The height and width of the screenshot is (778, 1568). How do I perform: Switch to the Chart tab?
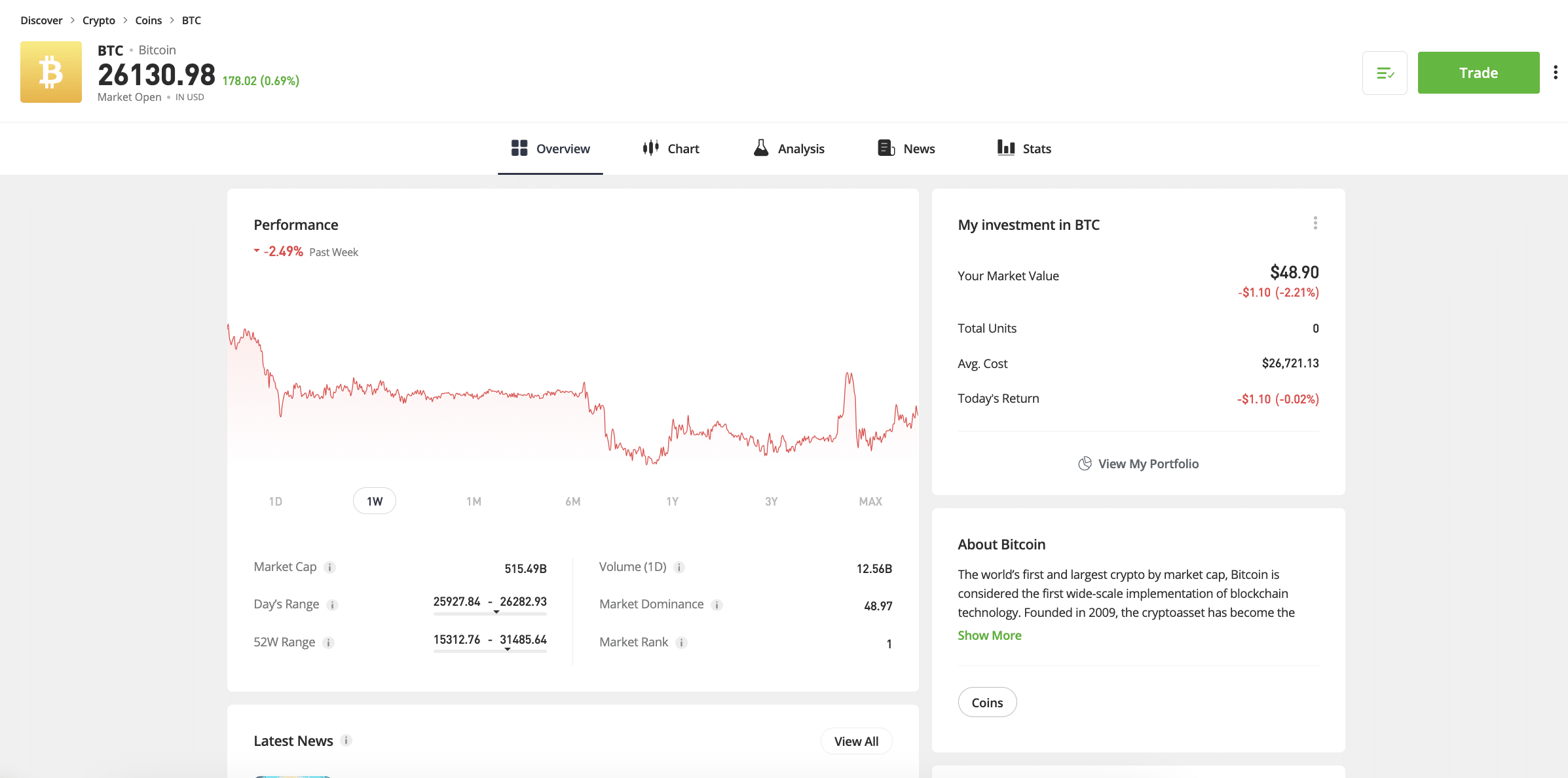[x=671, y=149]
